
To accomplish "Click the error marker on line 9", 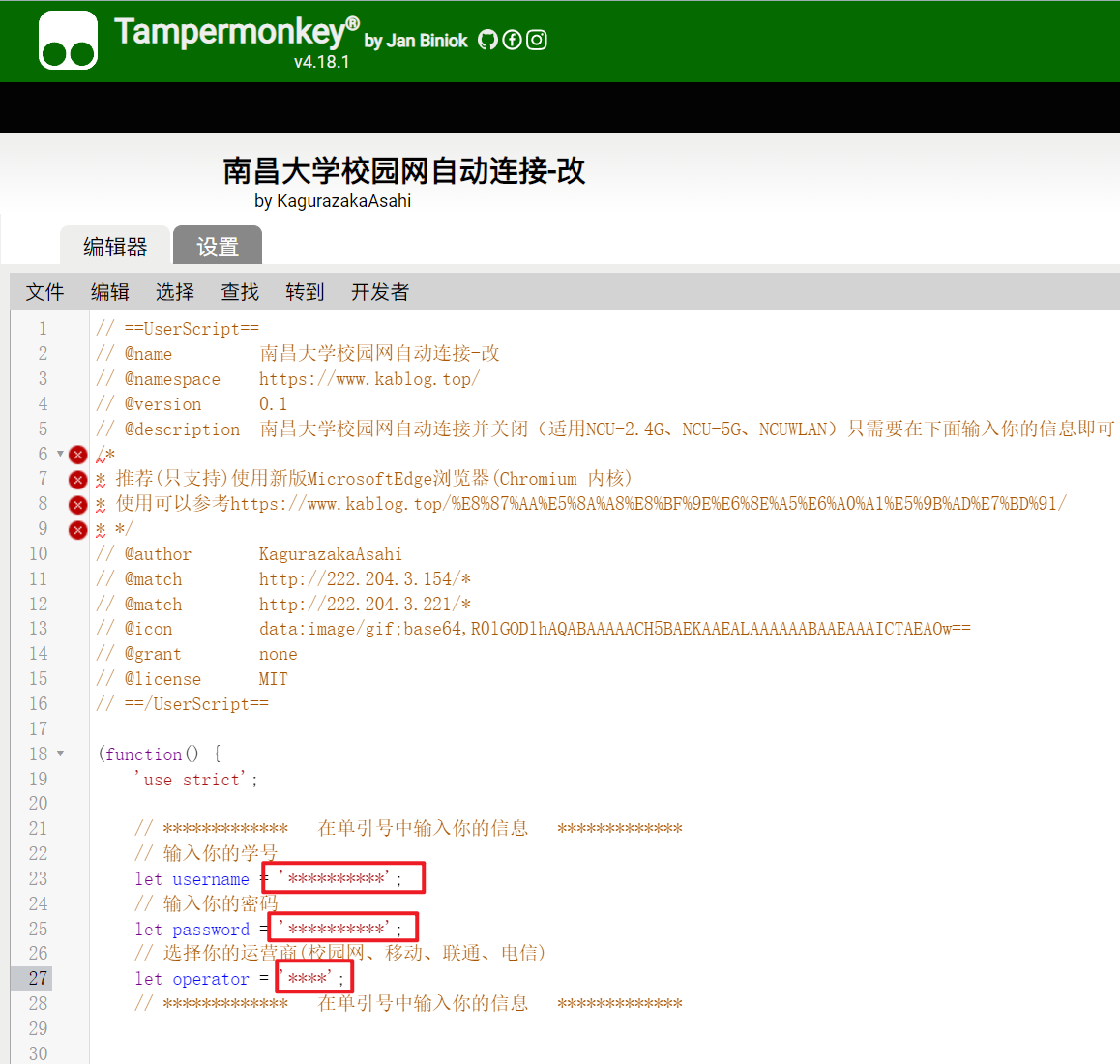I will pos(78,530).
